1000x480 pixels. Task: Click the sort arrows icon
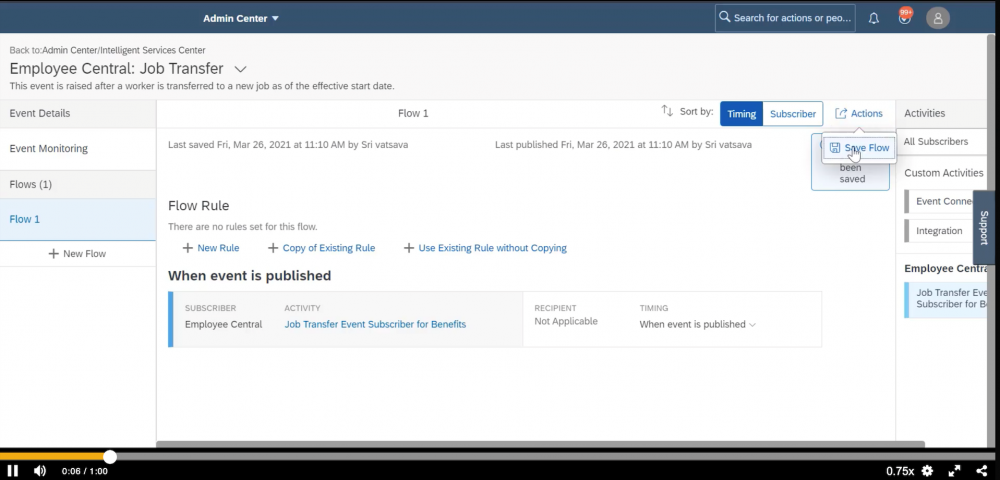coord(667,111)
